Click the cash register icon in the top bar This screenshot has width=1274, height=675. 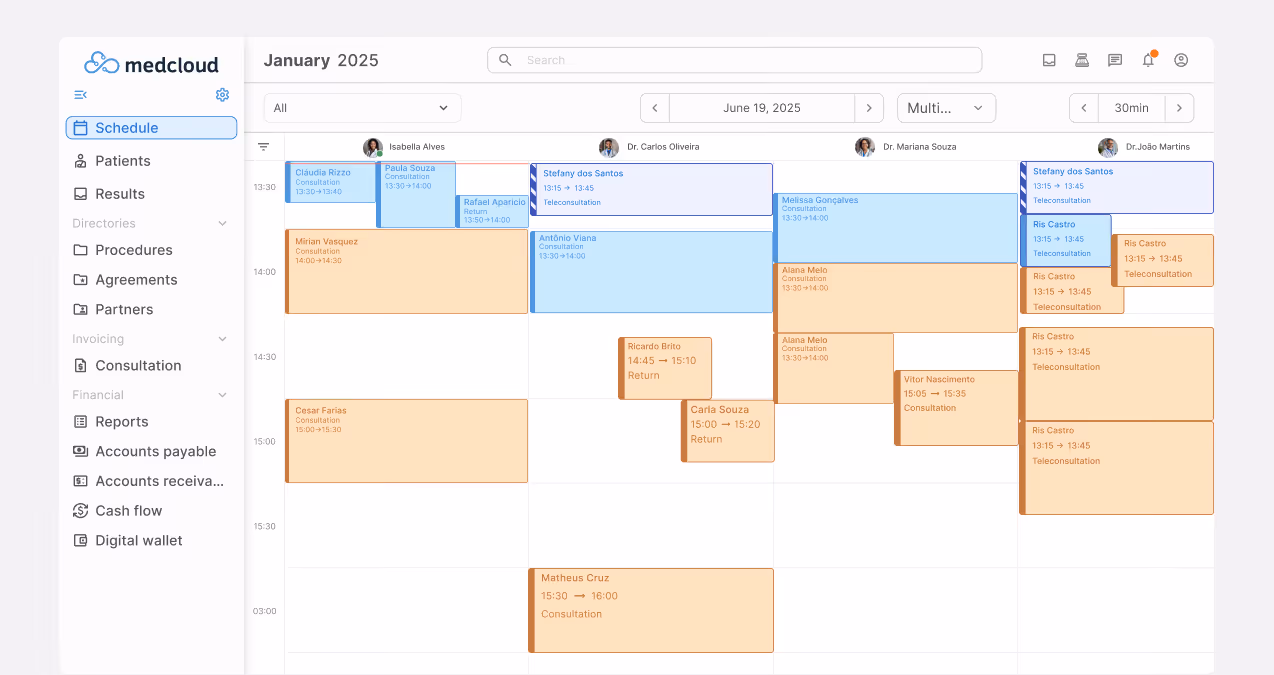[x=1081, y=60]
